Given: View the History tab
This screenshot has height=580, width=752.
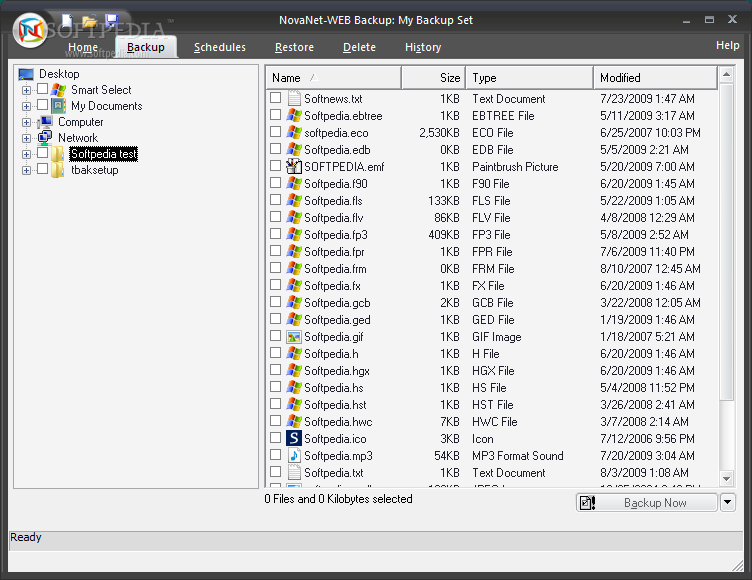Looking at the screenshot, I should point(423,47).
